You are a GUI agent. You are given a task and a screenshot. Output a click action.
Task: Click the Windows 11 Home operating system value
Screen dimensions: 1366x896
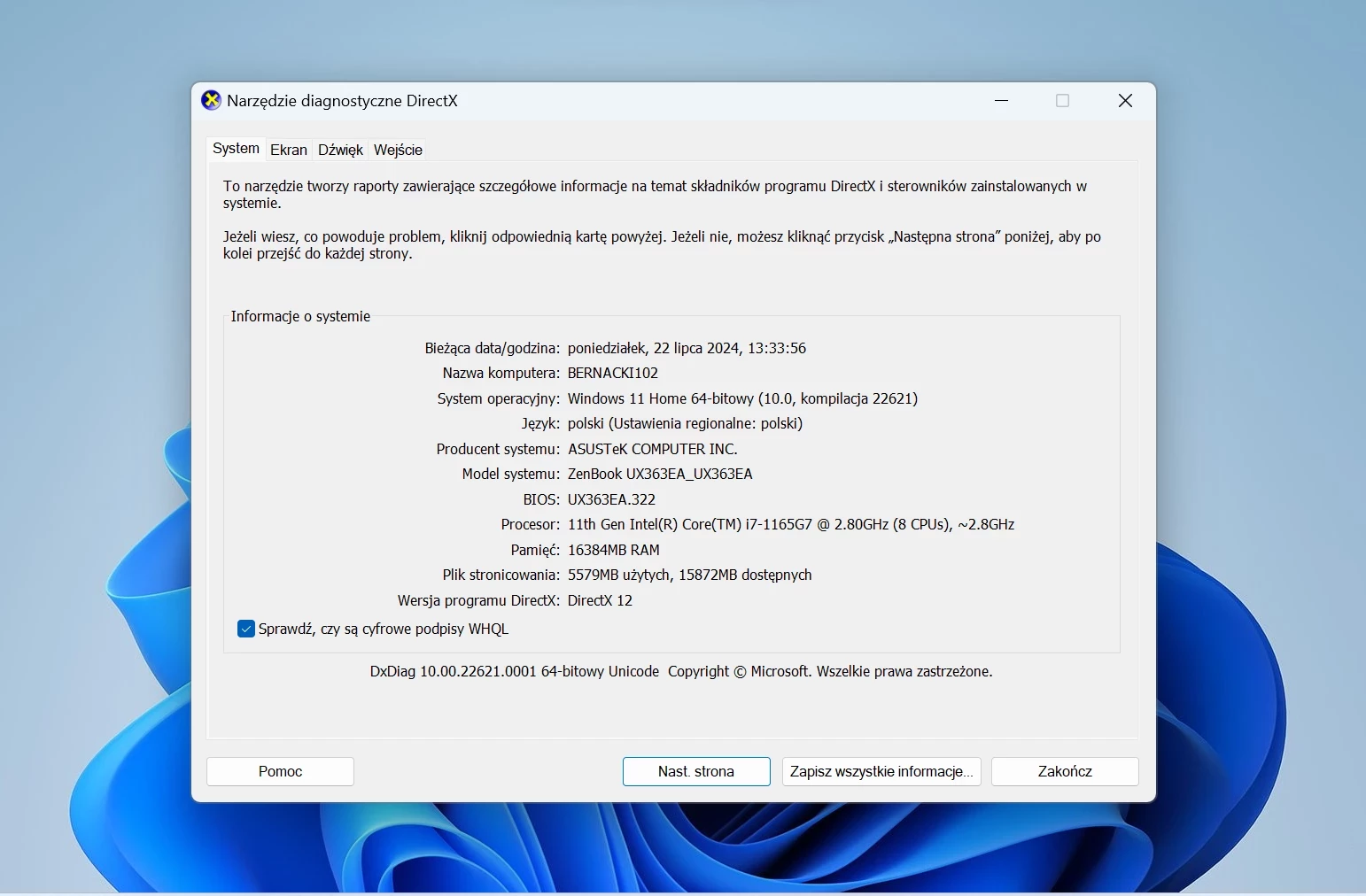[742, 398]
